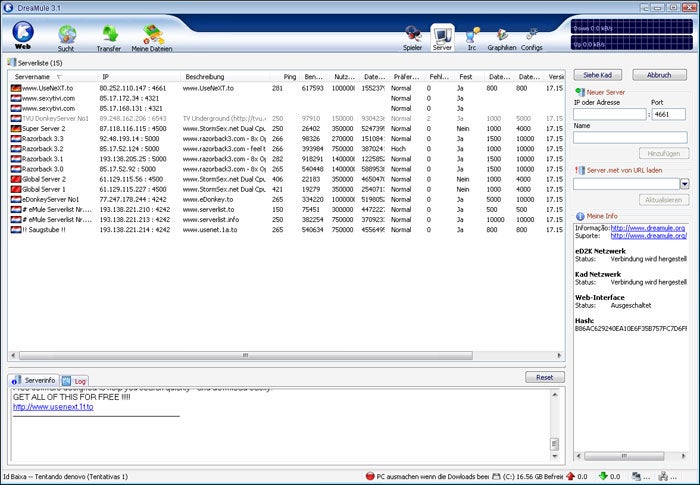700x485 pixels.
Task: Click www.serverlist.info description cell
Action: coord(211,220)
